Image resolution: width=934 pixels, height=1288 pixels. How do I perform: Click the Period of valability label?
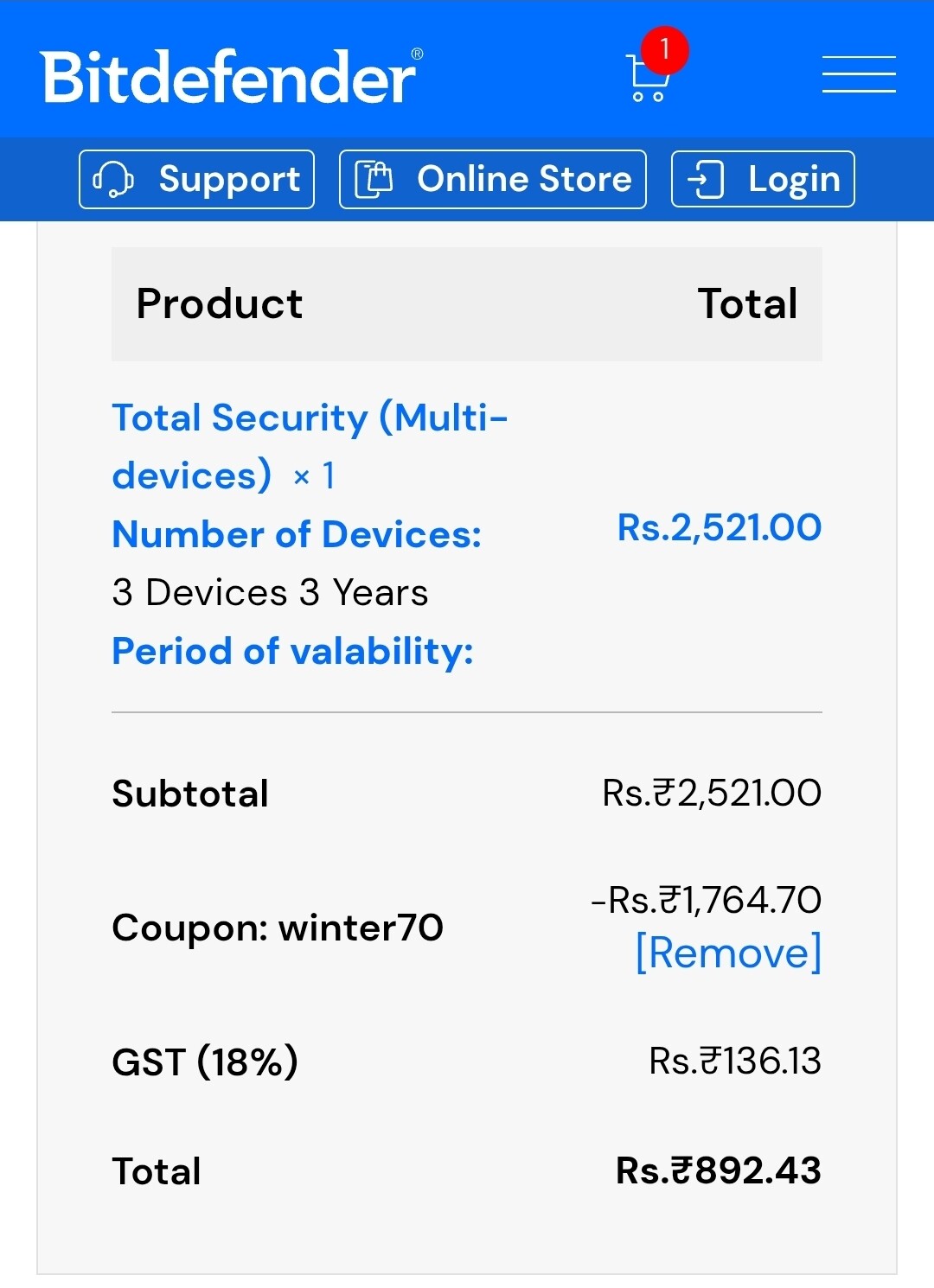[x=292, y=651]
